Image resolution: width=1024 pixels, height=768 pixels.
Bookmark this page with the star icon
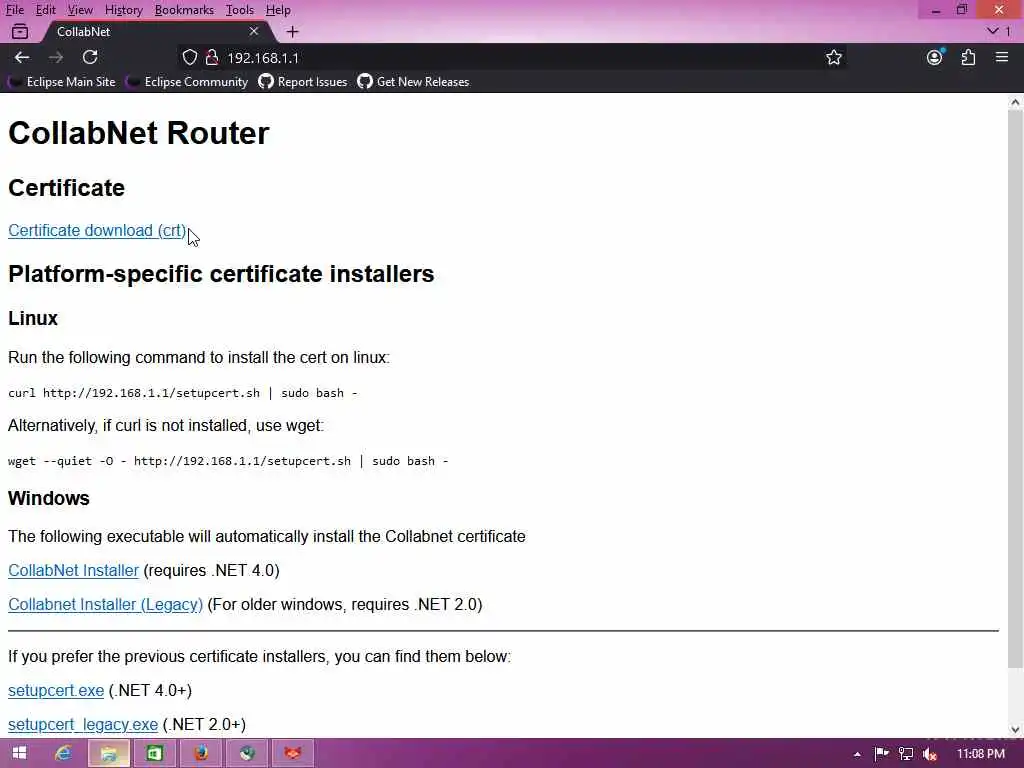(833, 57)
